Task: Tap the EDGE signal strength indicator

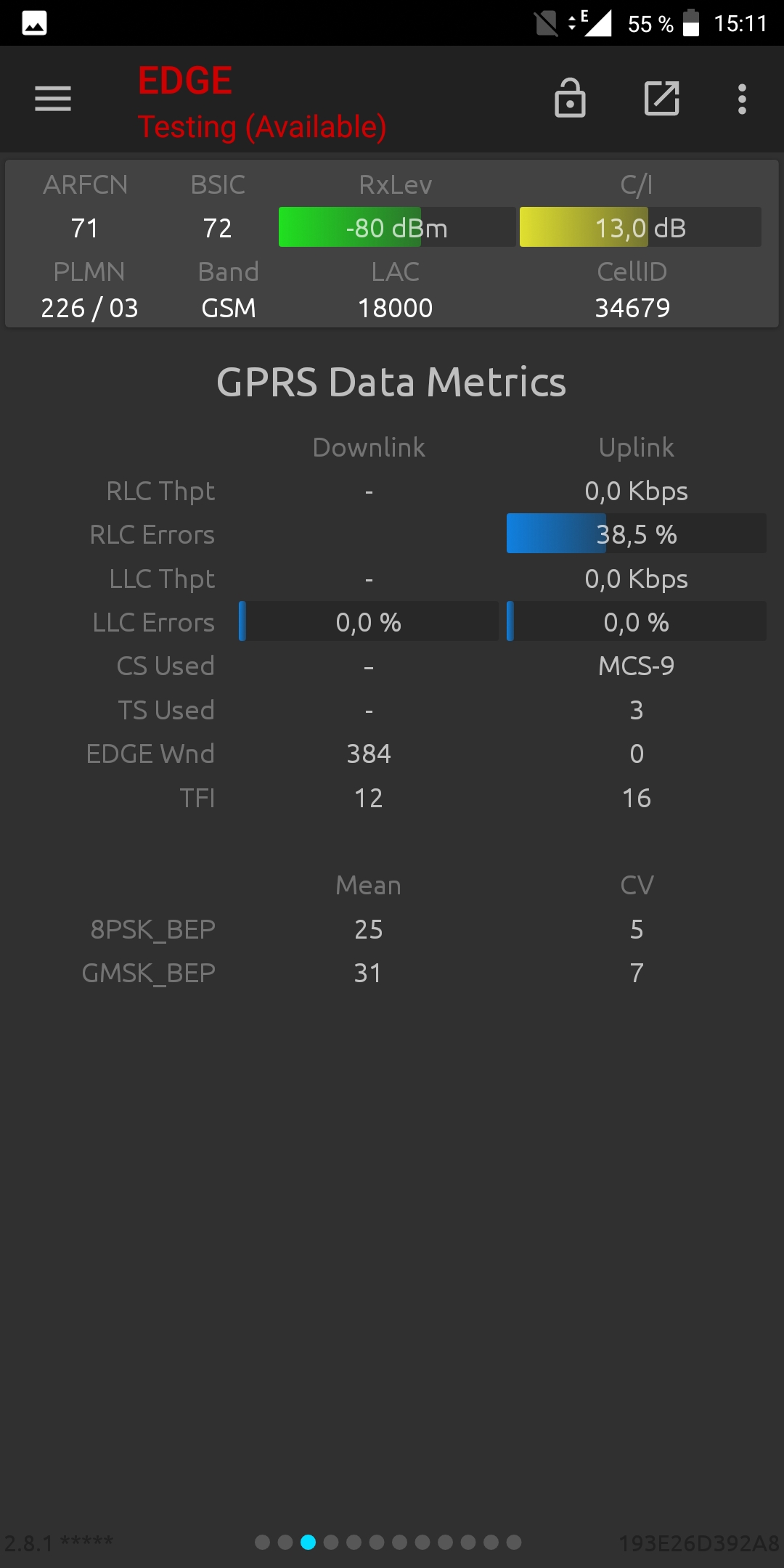Action: click(591, 23)
